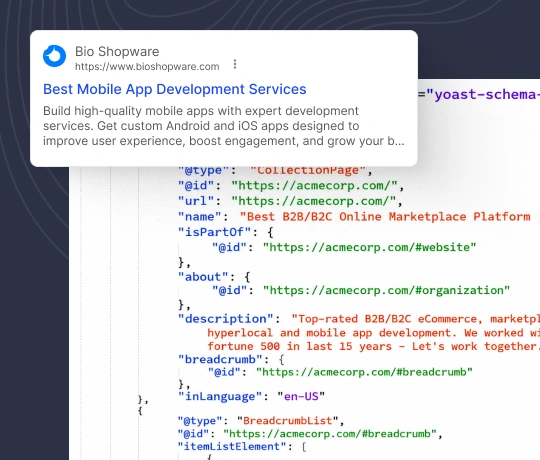The image size is (540, 460).
Task: Collapse the "itemListElement" array bracket
Action: click(x=304, y=447)
